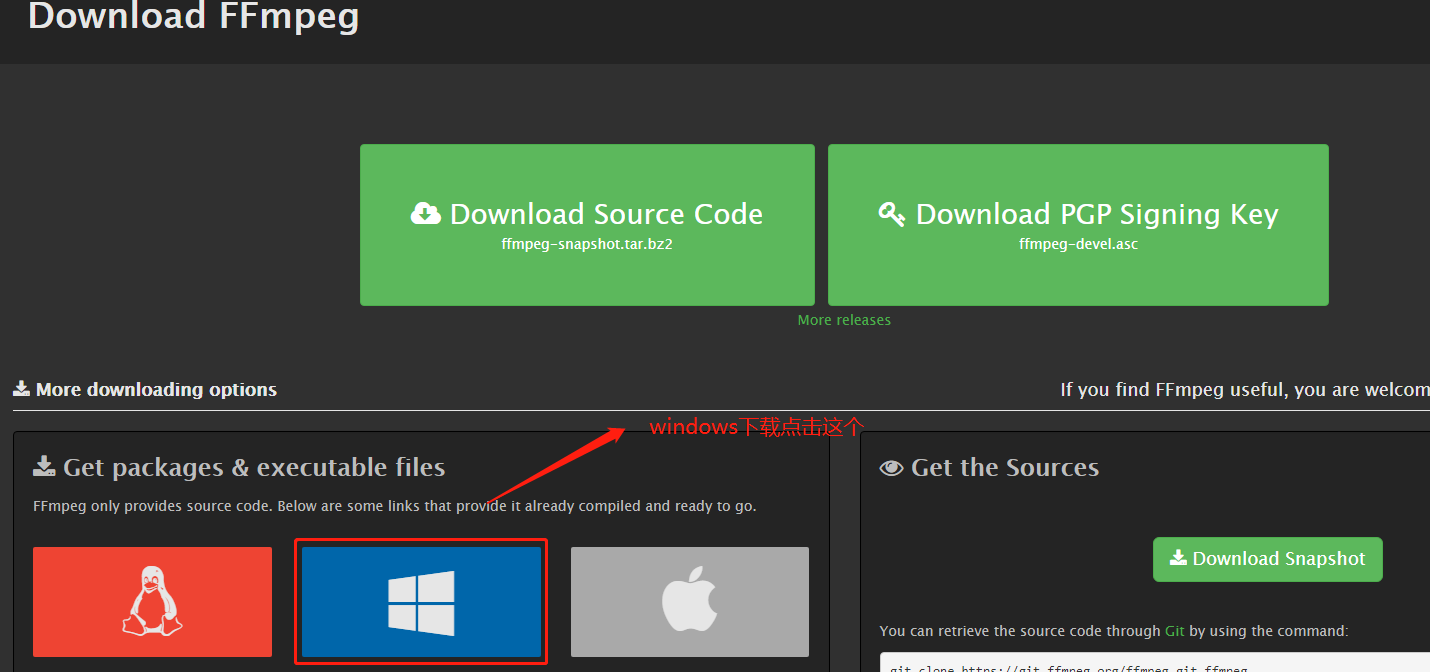Open the green Git link
The width and height of the screenshot is (1430, 672).
click(x=1176, y=631)
